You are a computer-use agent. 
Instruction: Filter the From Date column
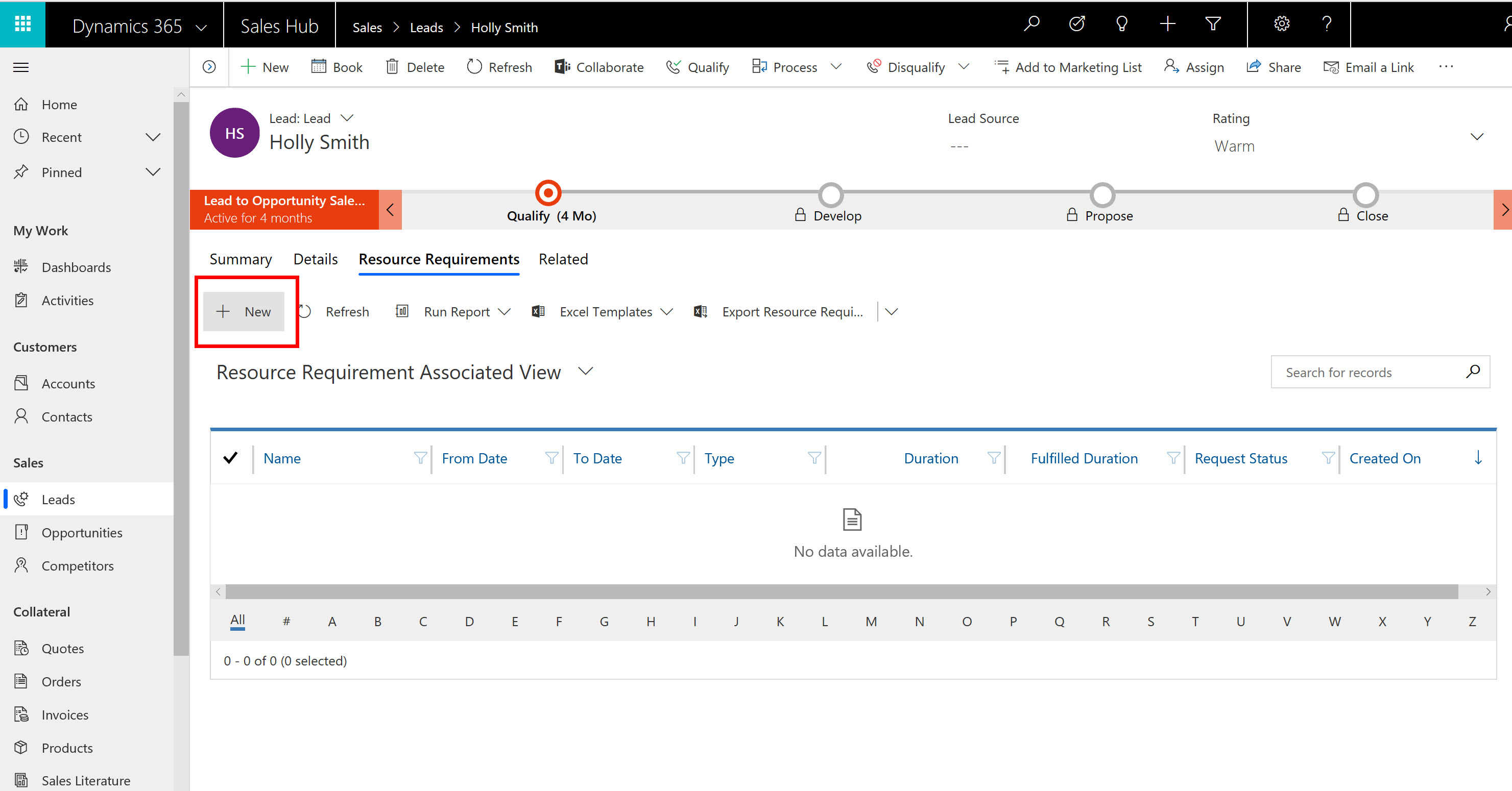(551, 458)
